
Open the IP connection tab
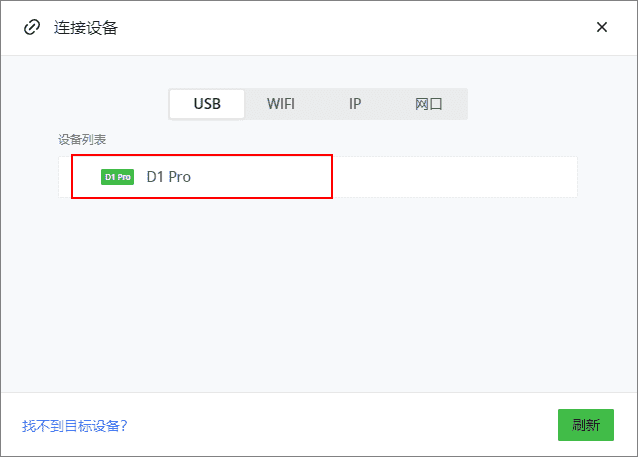(355, 104)
